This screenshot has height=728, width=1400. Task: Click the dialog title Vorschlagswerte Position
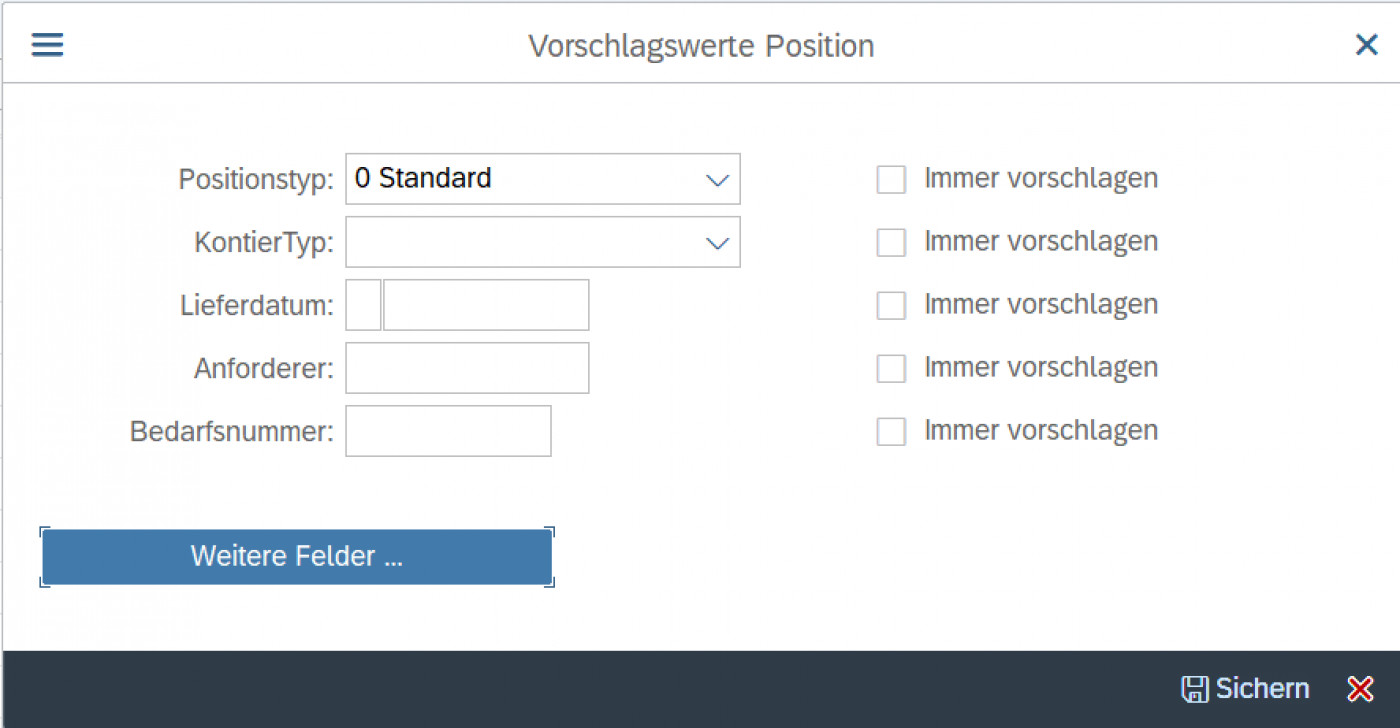coord(700,46)
